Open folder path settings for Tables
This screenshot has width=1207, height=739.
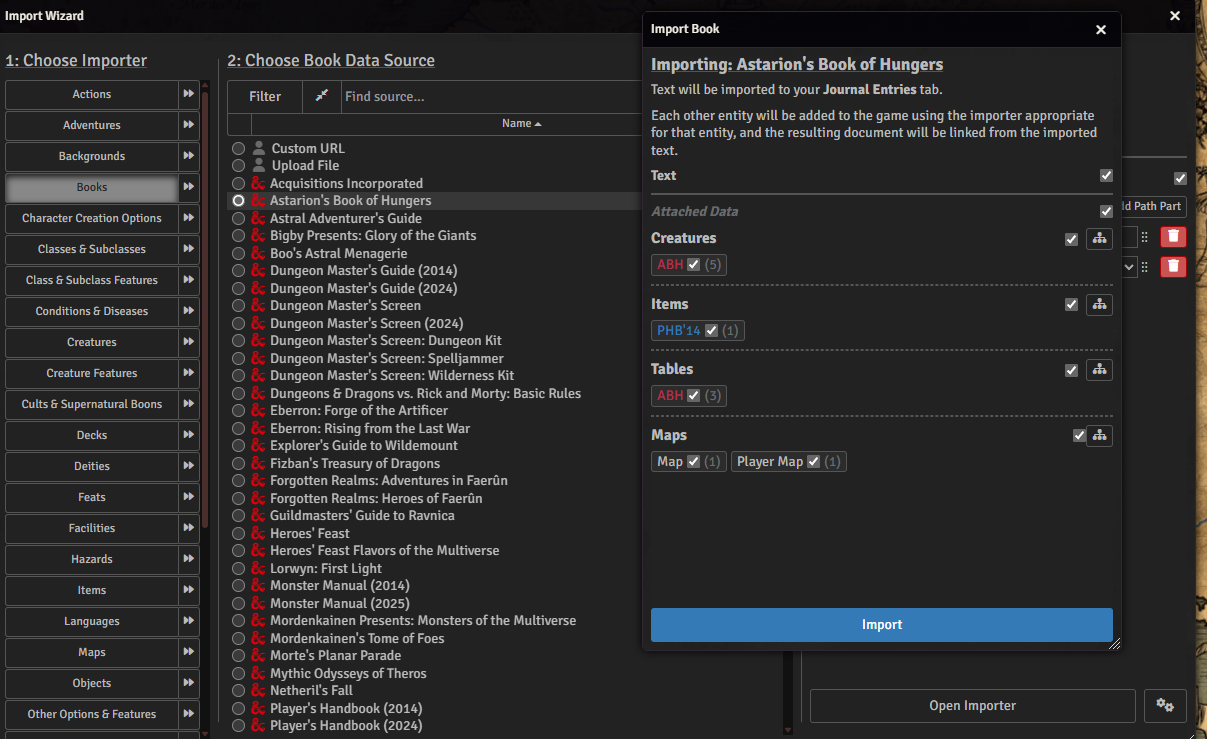click(1099, 370)
